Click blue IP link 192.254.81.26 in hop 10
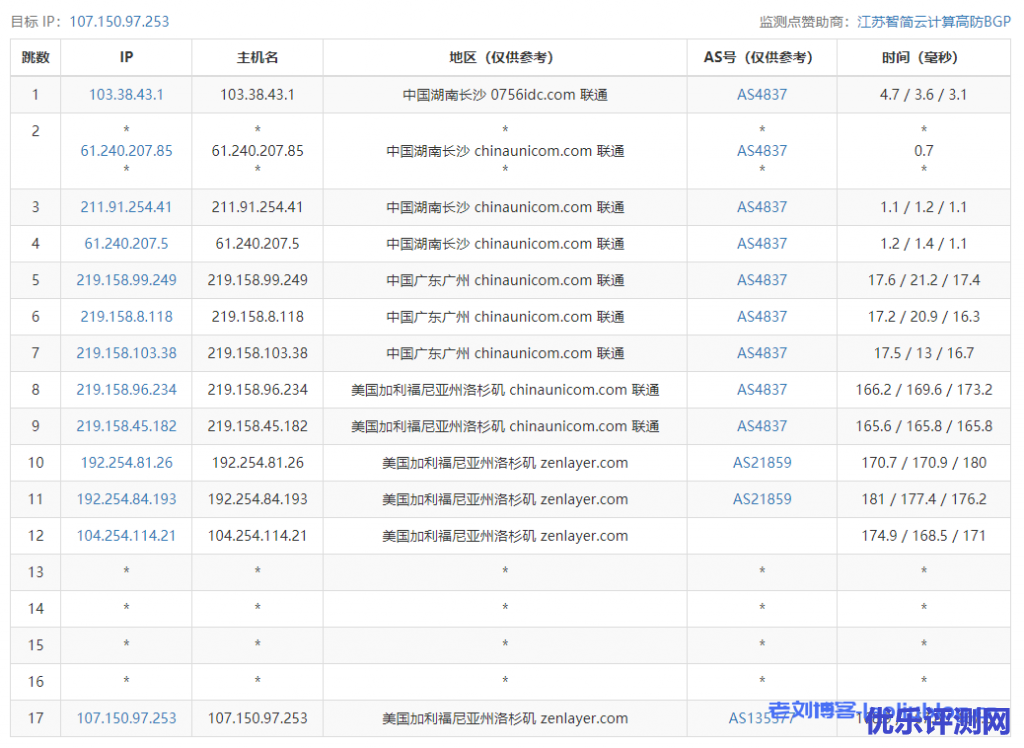This screenshot has height=748, width=1024. point(126,463)
